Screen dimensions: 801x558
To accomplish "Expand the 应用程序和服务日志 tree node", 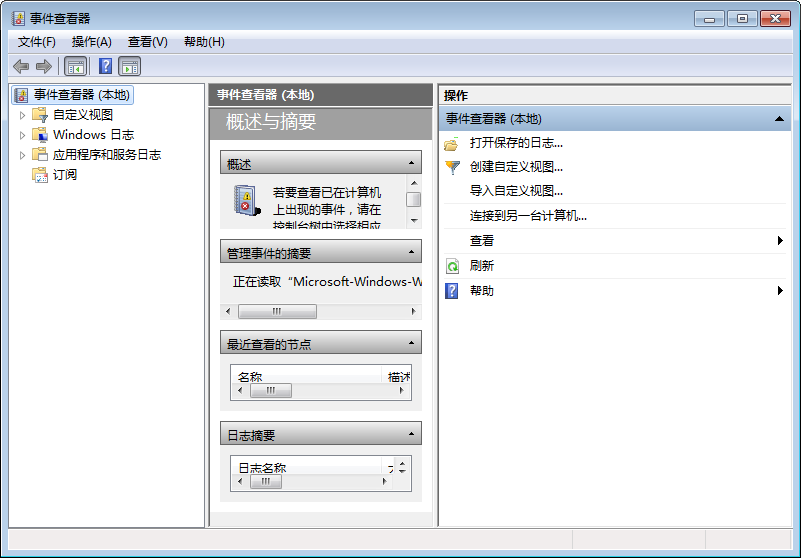I will pyautogui.click(x=23, y=155).
